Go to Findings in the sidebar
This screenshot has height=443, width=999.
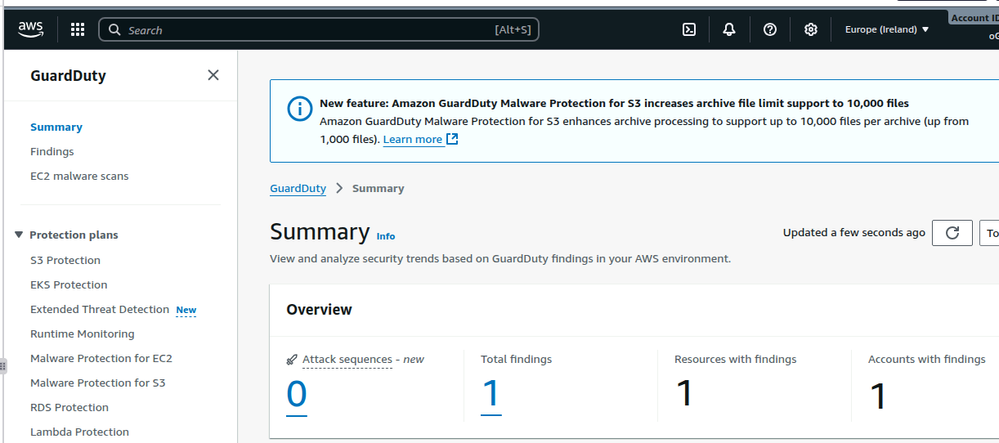(52, 152)
